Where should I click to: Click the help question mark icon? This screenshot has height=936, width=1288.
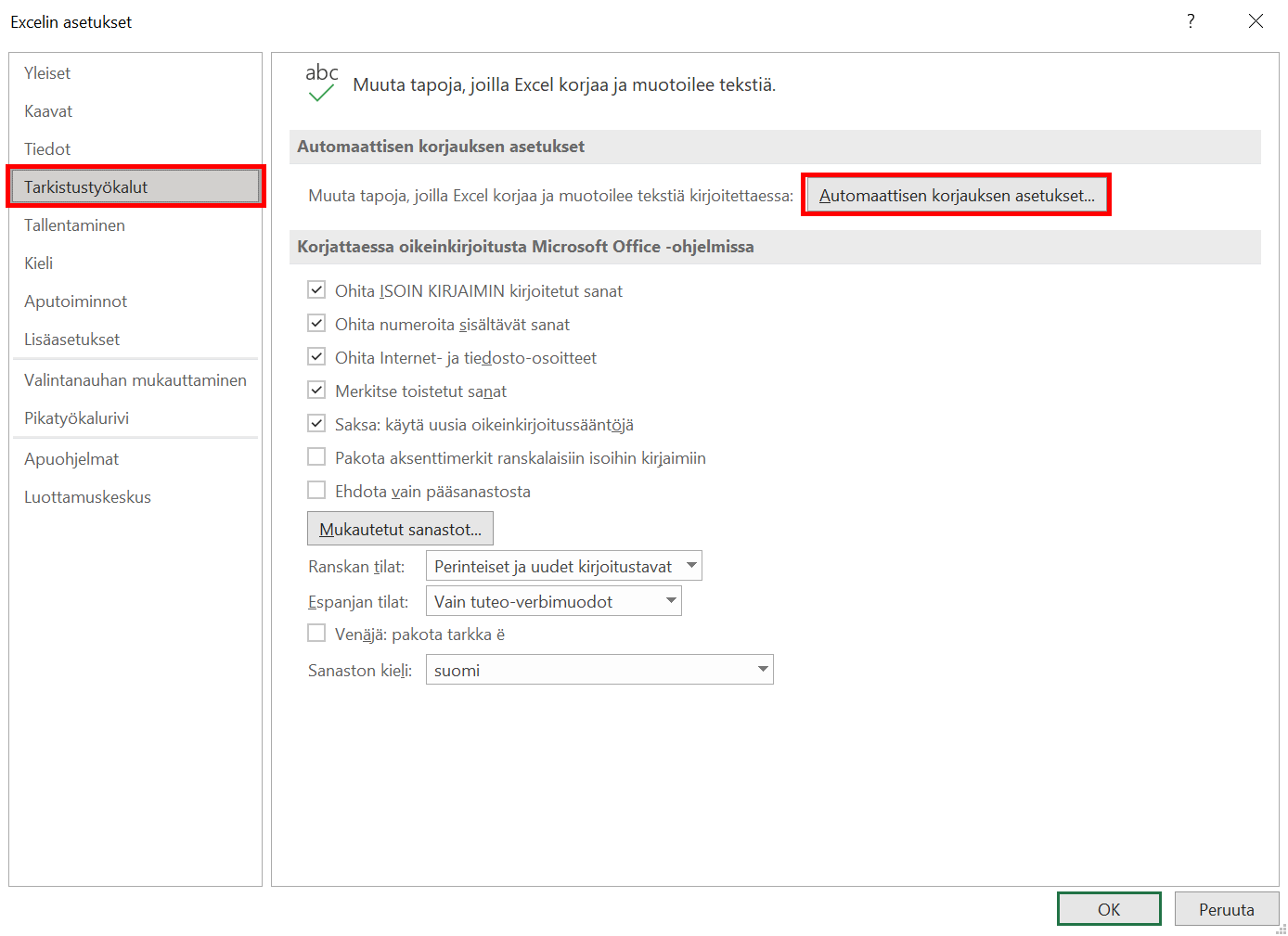coord(1191,20)
